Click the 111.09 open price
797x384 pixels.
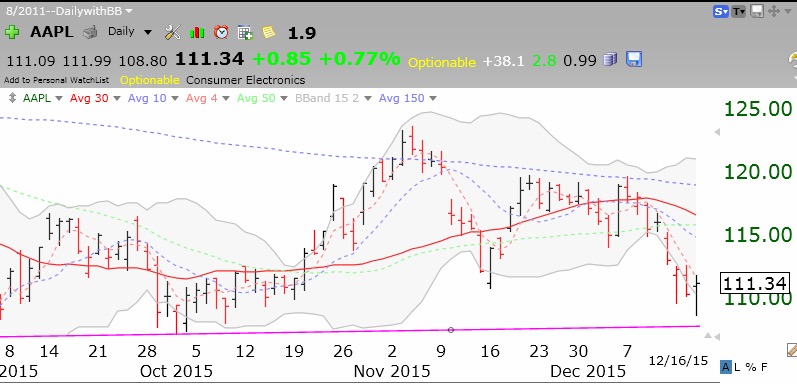tap(31, 62)
